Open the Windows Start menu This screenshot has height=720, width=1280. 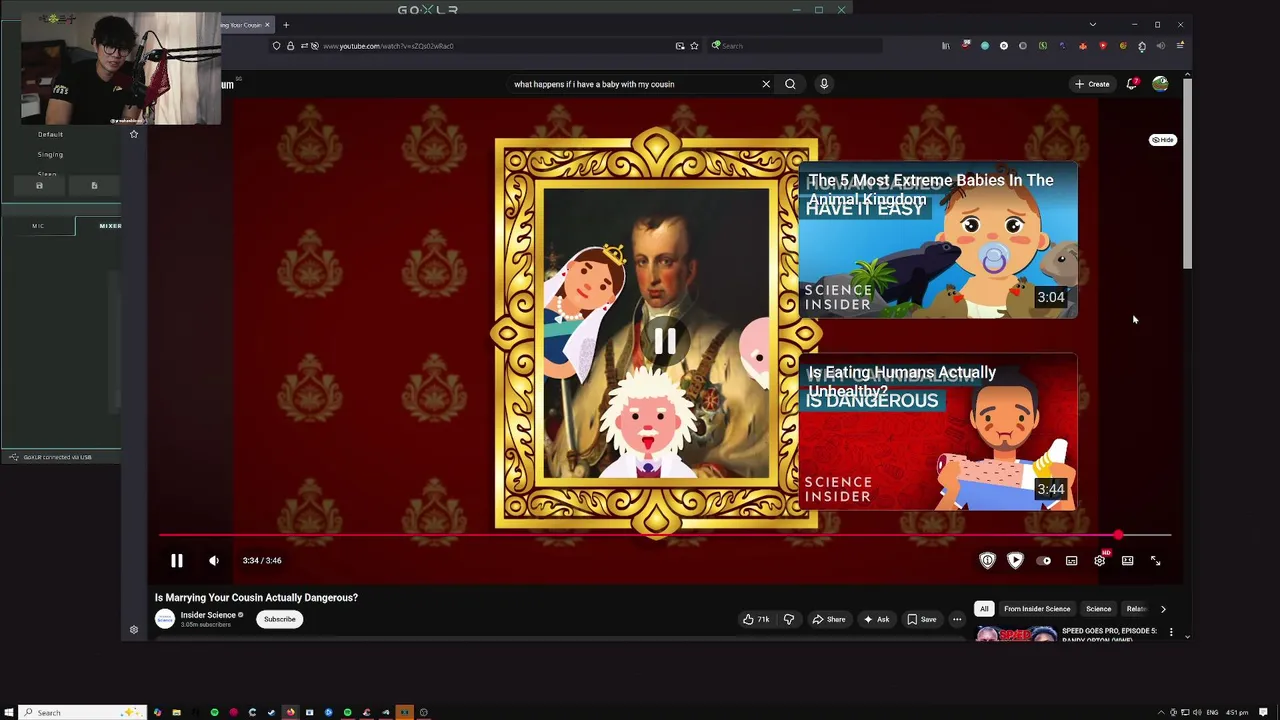(9, 713)
